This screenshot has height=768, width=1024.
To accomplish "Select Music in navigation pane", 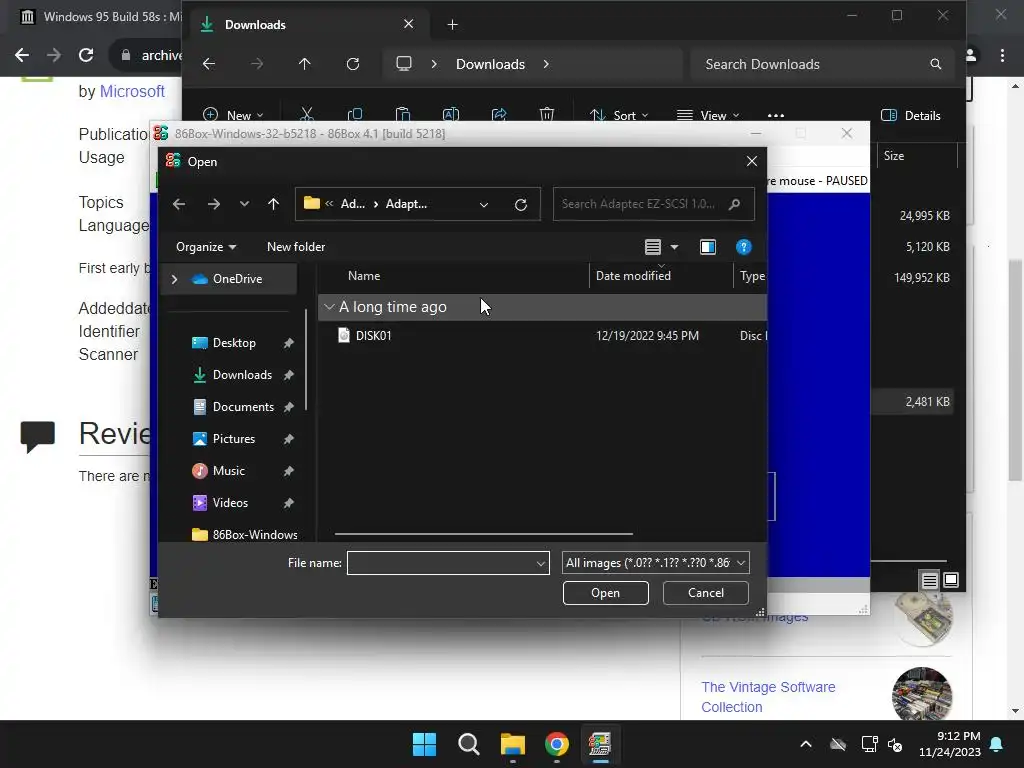I will (x=229, y=471).
